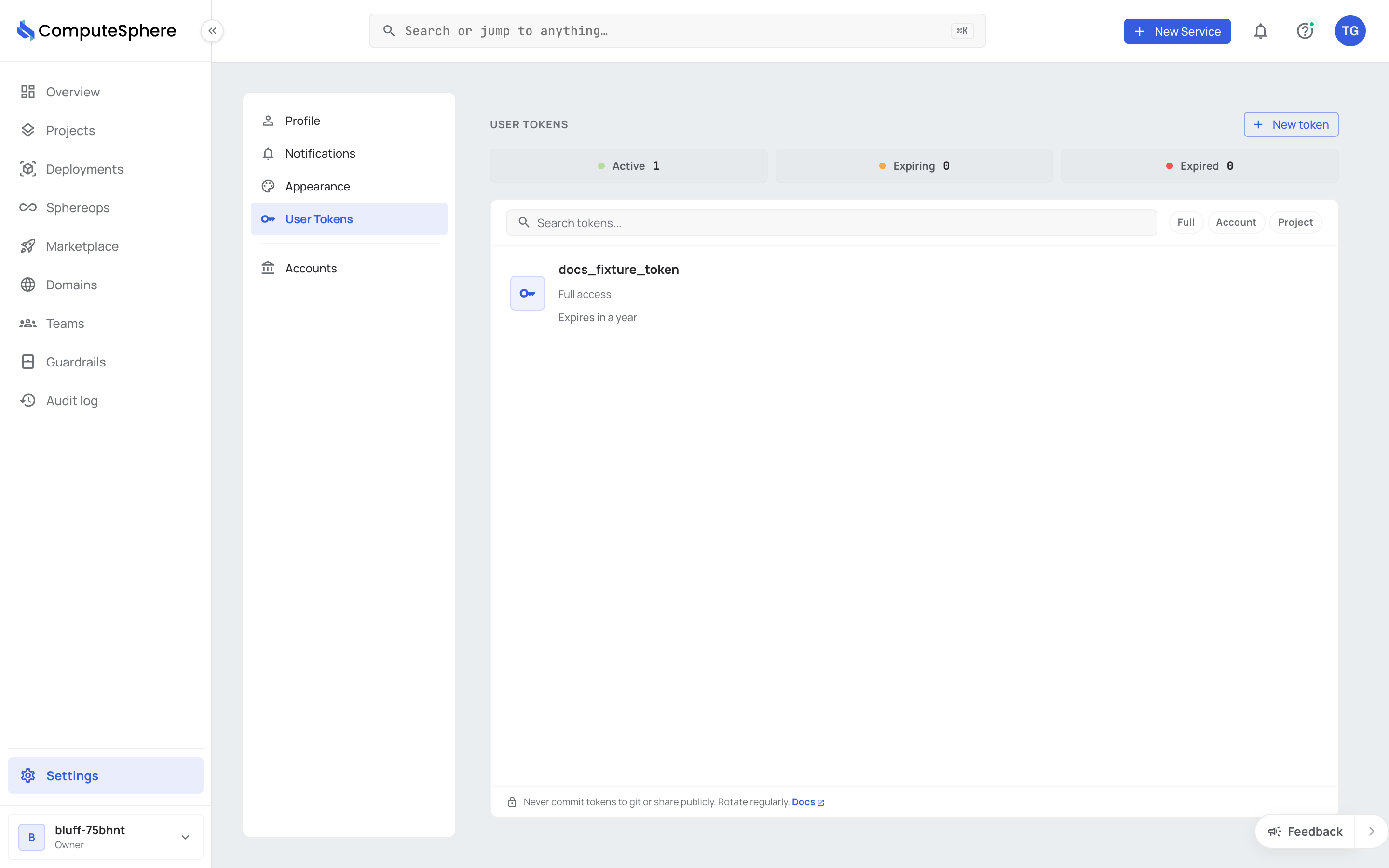Toggle the Full scope filter chip
1389x868 pixels.
1186,222
